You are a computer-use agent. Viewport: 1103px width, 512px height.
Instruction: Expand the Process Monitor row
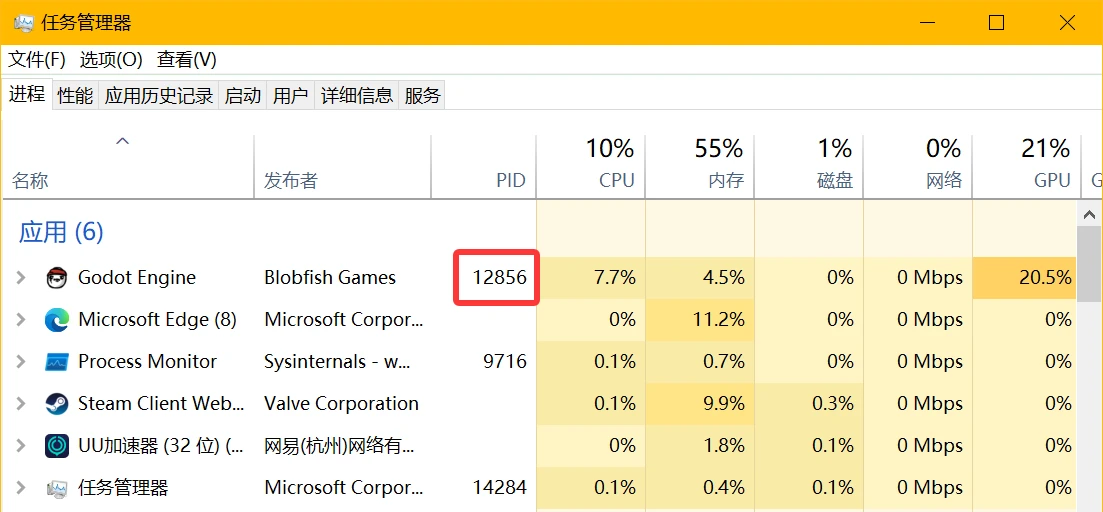tap(21, 362)
